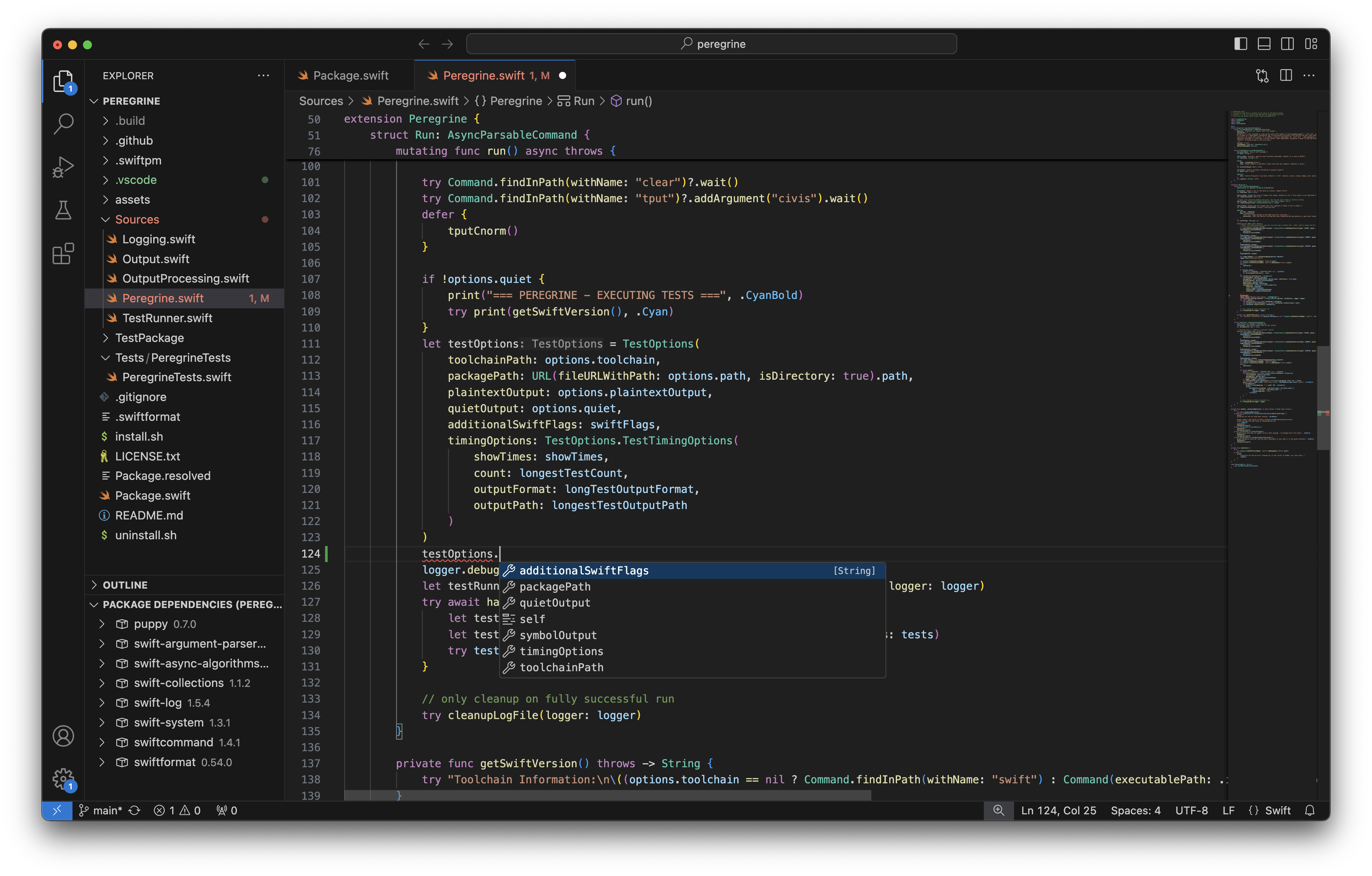Open the remote connection indicator
Image resolution: width=1372 pixels, height=876 pixels.
click(x=57, y=810)
